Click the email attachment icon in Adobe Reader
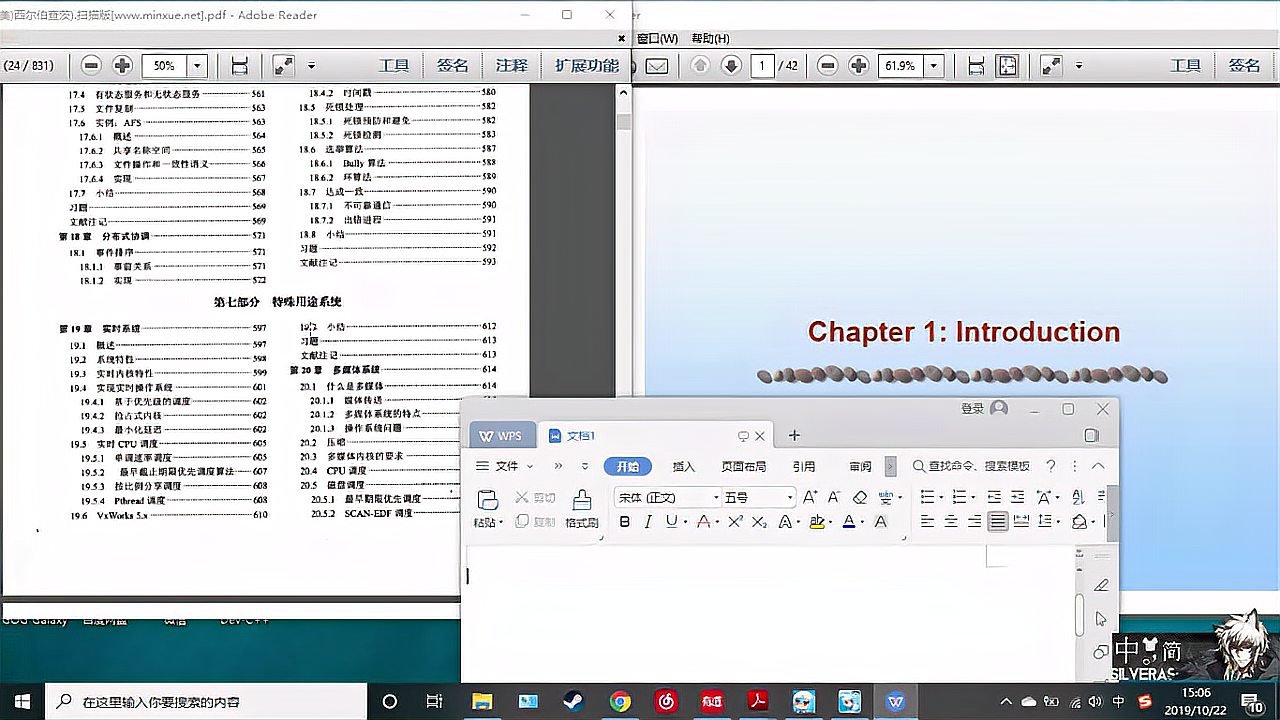 point(656,65)
